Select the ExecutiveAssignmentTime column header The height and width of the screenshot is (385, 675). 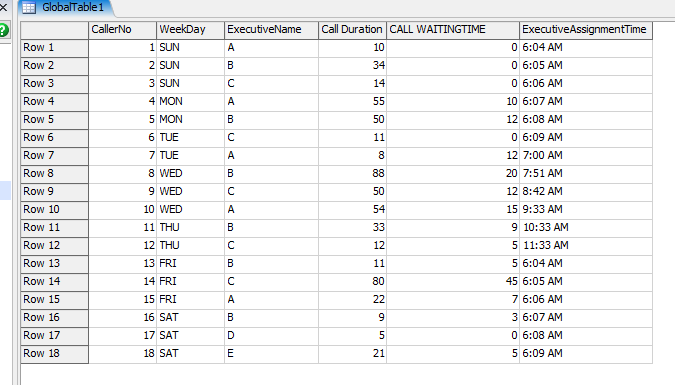[x=586, y=30]
